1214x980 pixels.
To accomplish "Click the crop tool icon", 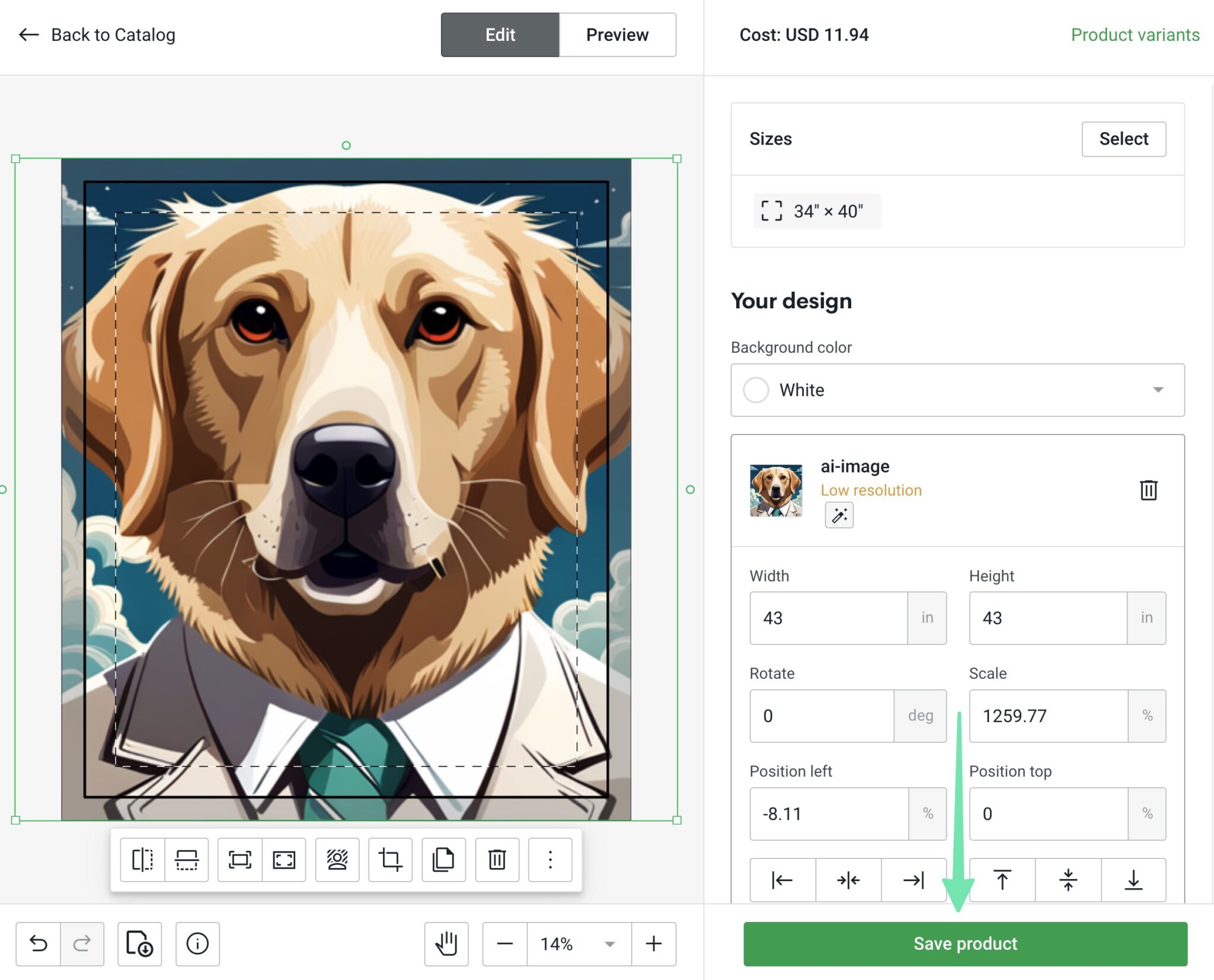I will pyautogui.click(x=390, y=860).
